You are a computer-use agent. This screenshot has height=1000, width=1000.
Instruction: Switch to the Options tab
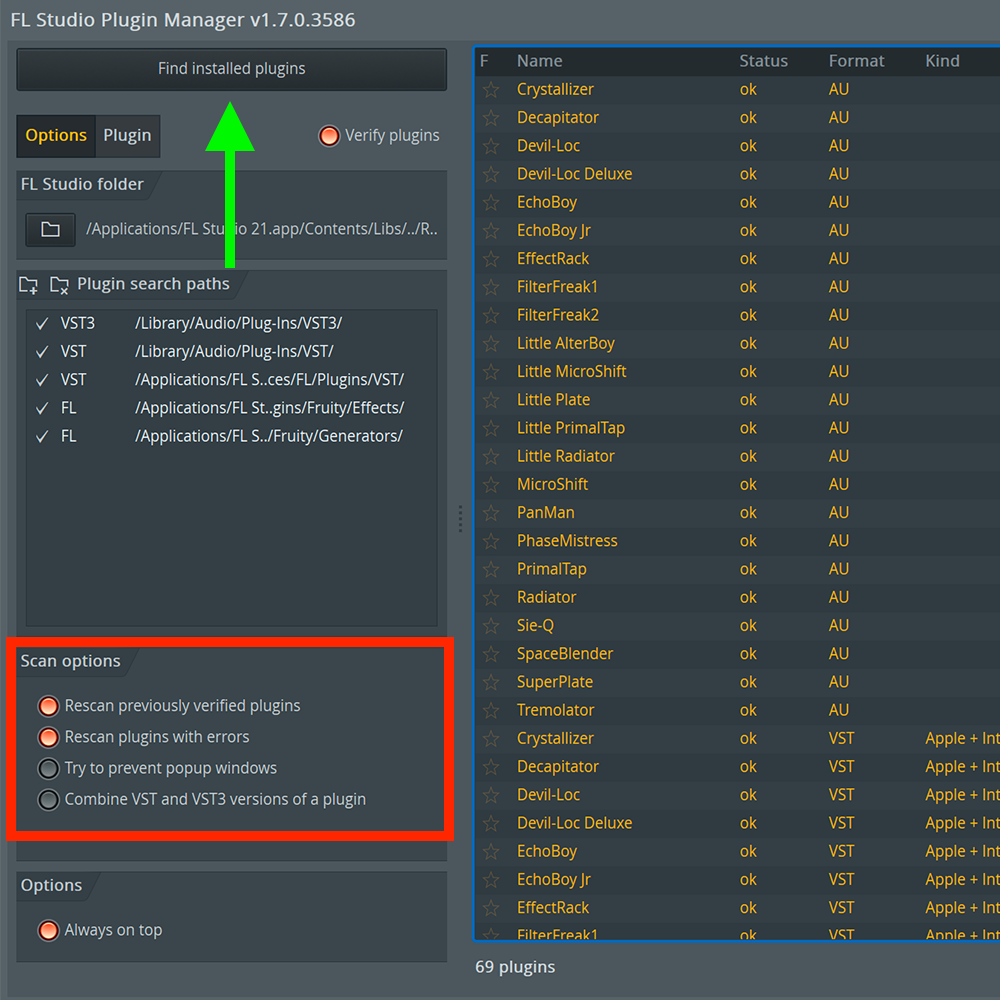[56, 135]
